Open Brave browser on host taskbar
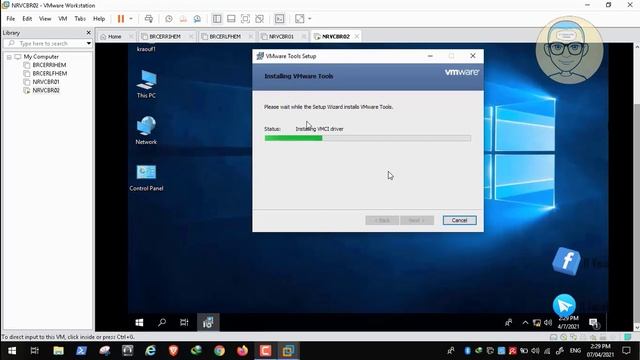640x360 pixels. coord(173,351)
